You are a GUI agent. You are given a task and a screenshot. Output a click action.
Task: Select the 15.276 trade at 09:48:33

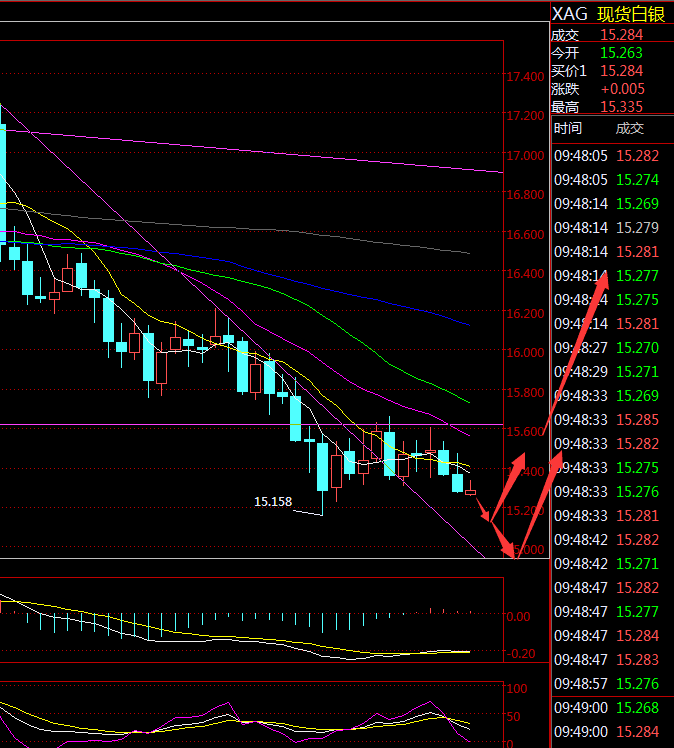[638, 492]
